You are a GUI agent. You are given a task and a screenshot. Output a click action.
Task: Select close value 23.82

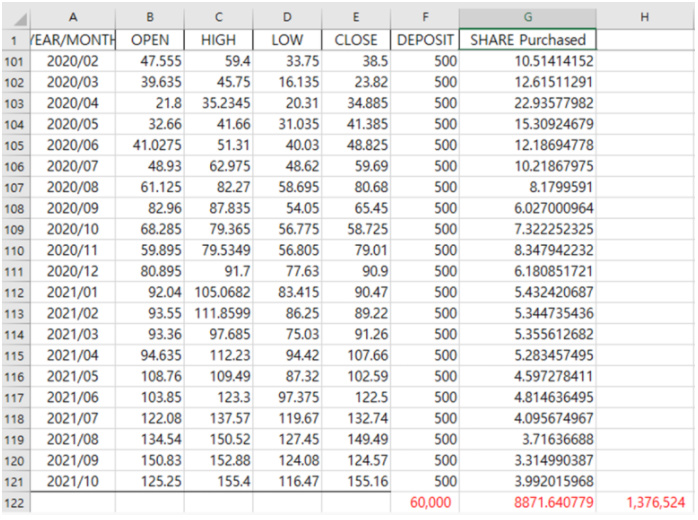(356, 82)
